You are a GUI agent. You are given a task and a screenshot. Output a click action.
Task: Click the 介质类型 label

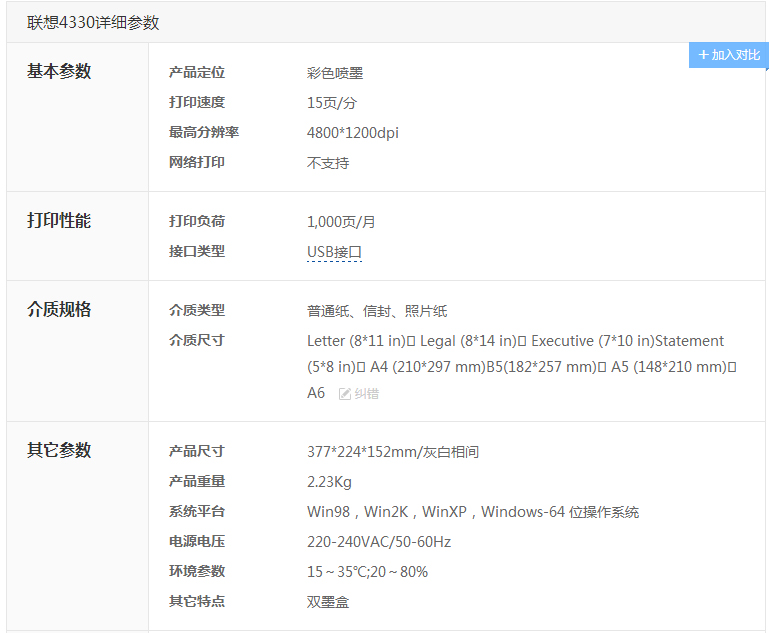(x=197, y=310)
